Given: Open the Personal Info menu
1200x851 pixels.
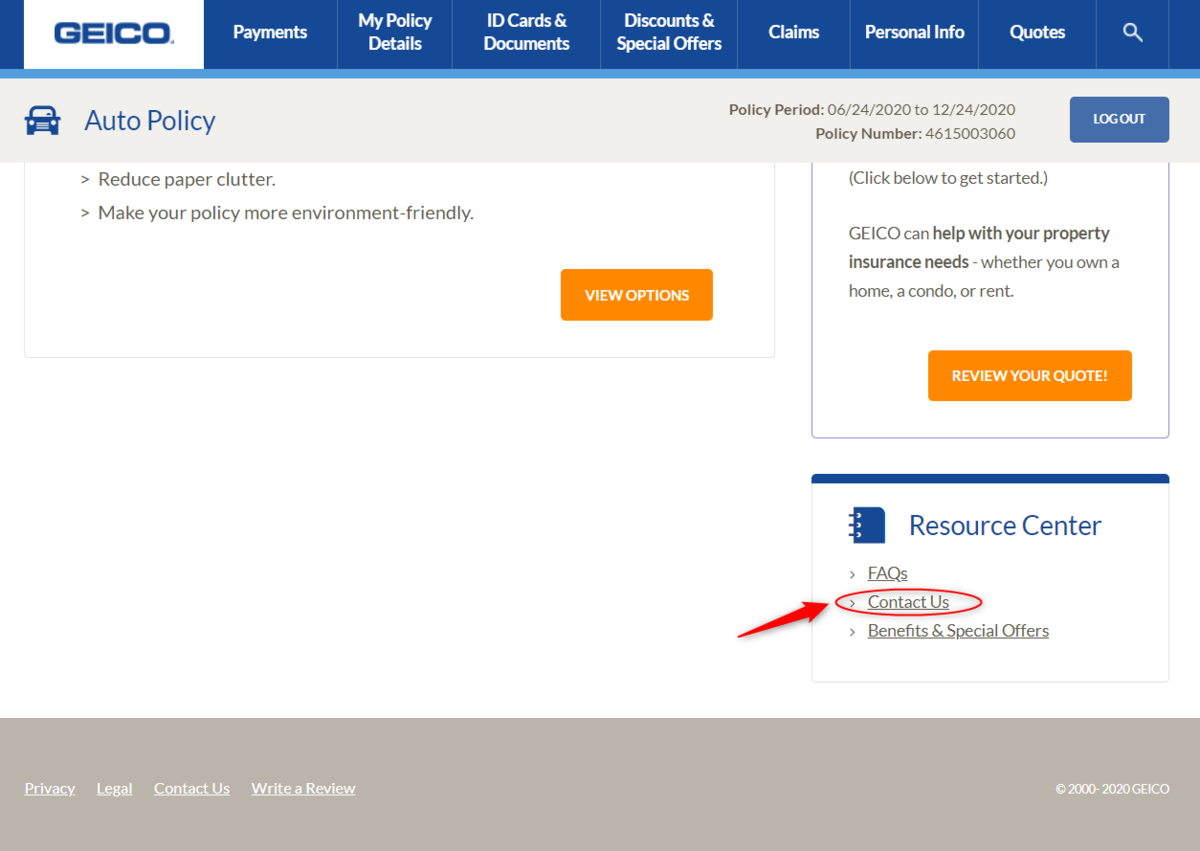Looking at the screenshot, I should pos(914,33).
